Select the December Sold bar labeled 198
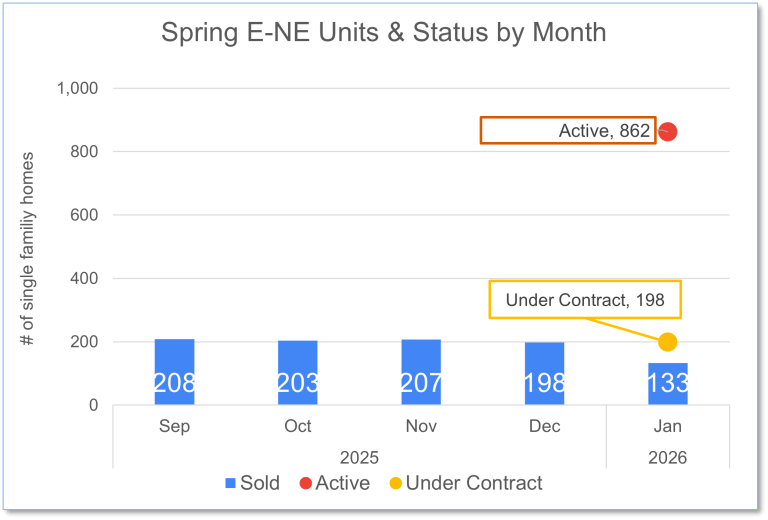This screenshot has height=520, width=768. [x=545, y=374]
